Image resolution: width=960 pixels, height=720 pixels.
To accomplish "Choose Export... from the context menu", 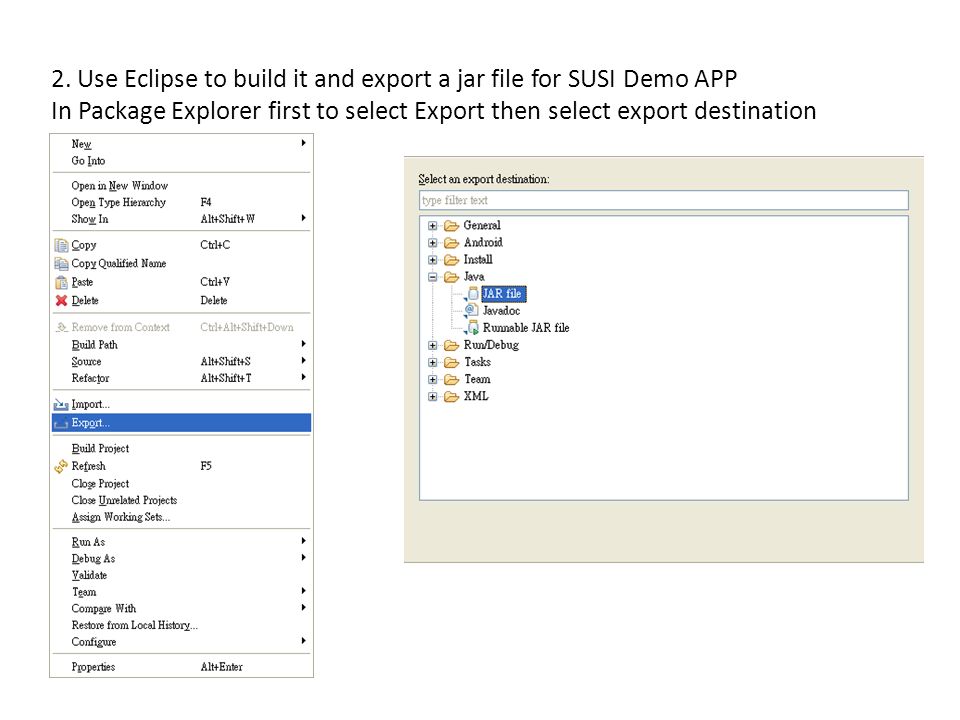I will click(x=182, y=423).
